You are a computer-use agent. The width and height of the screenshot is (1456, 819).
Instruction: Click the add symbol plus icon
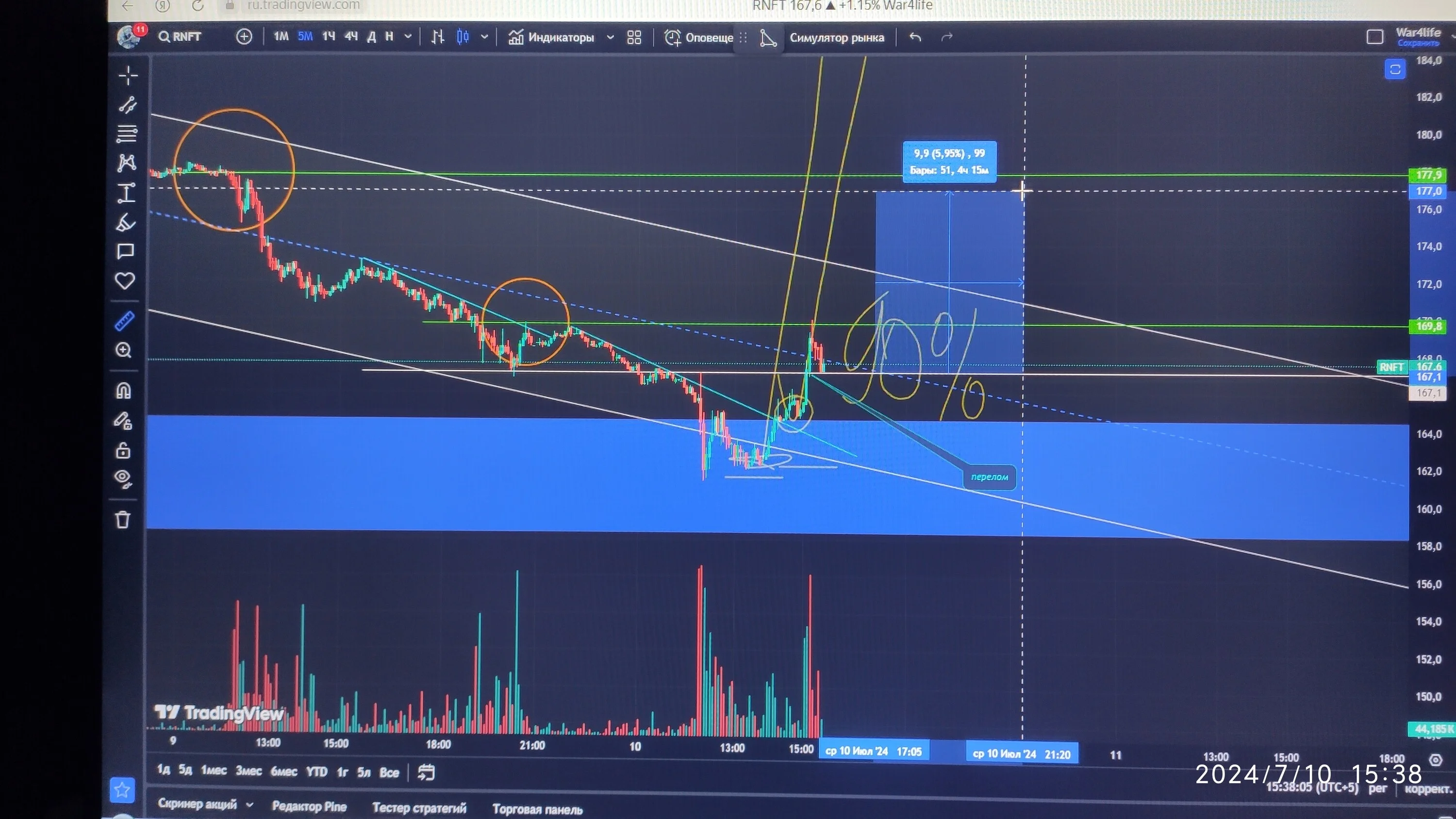[x=244, y=37]
